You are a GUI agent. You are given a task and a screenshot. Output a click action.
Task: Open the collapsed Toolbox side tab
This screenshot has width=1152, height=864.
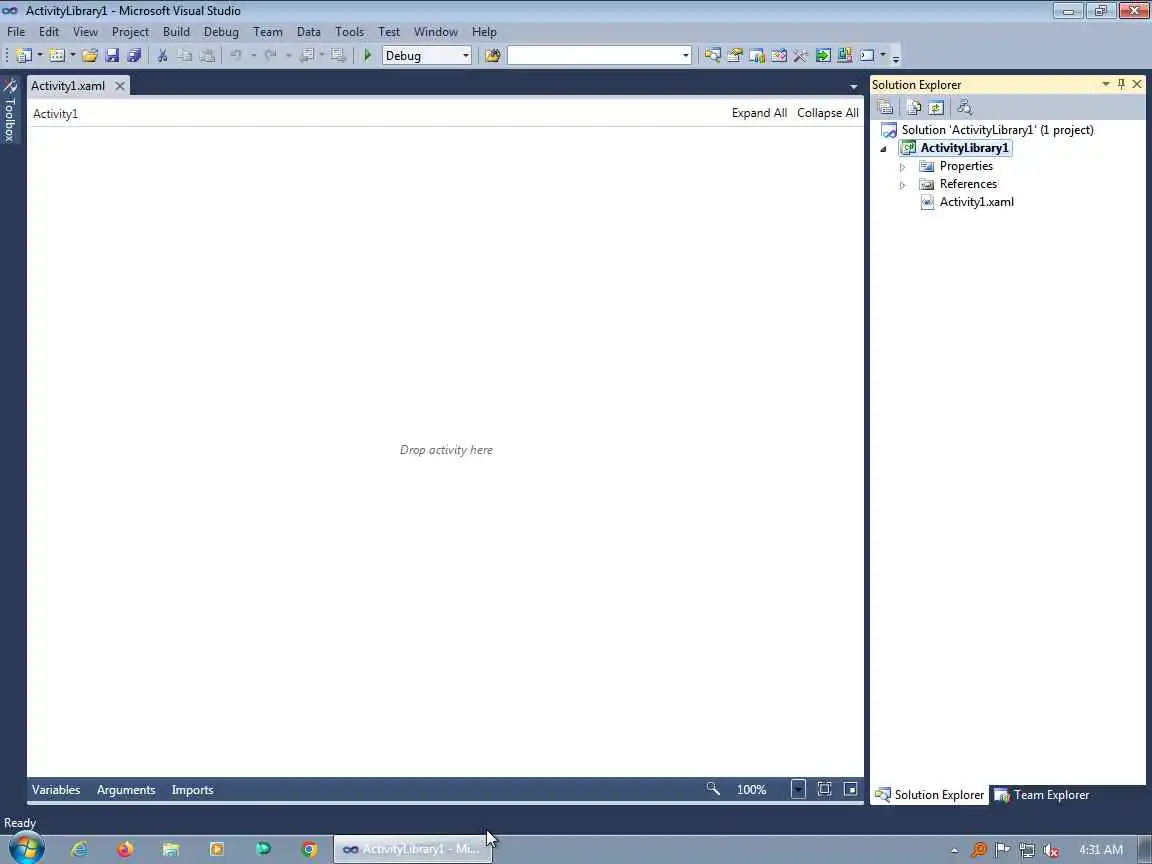(10, 110)
